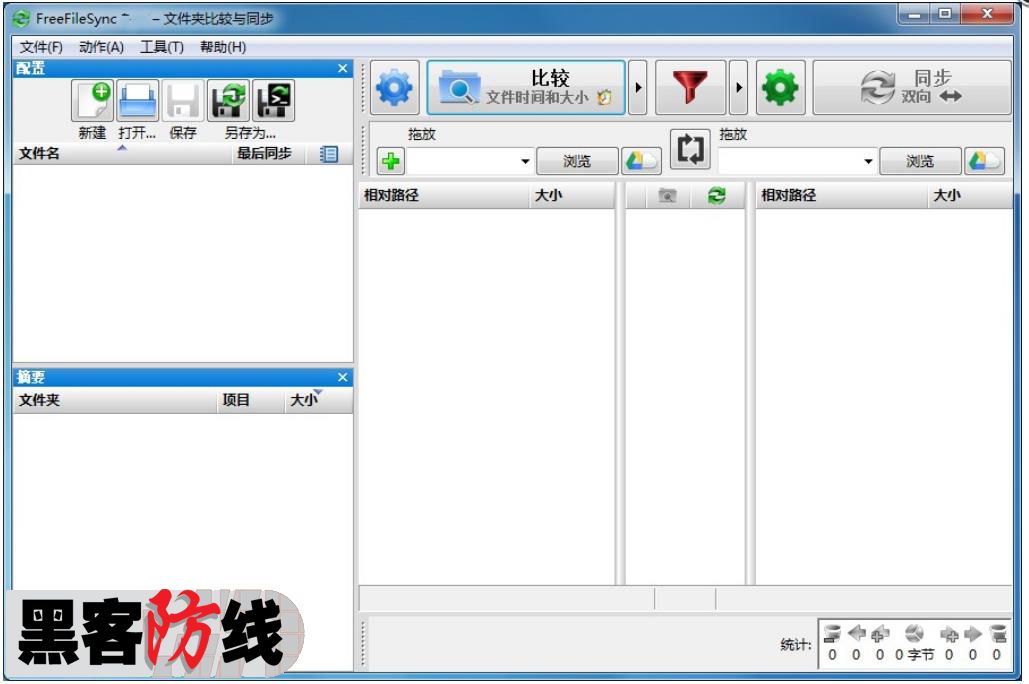1029x684 pixels.
Task: Open synchronization settings green gear
Action: pyautogui.click(x=780, y=87)
